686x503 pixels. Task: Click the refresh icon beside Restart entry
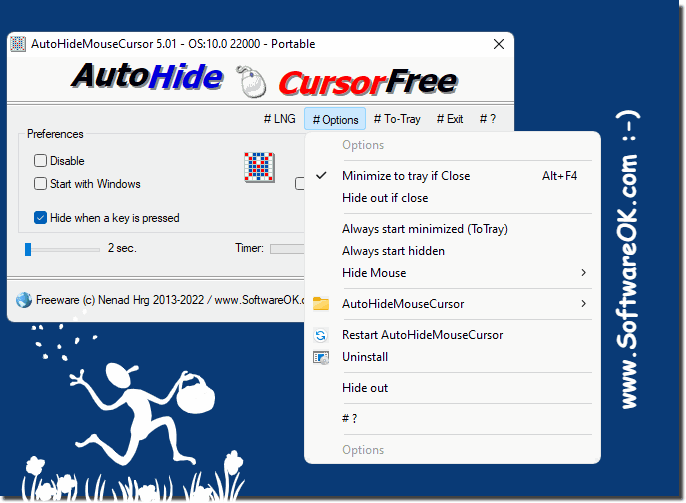click(321, 335)
